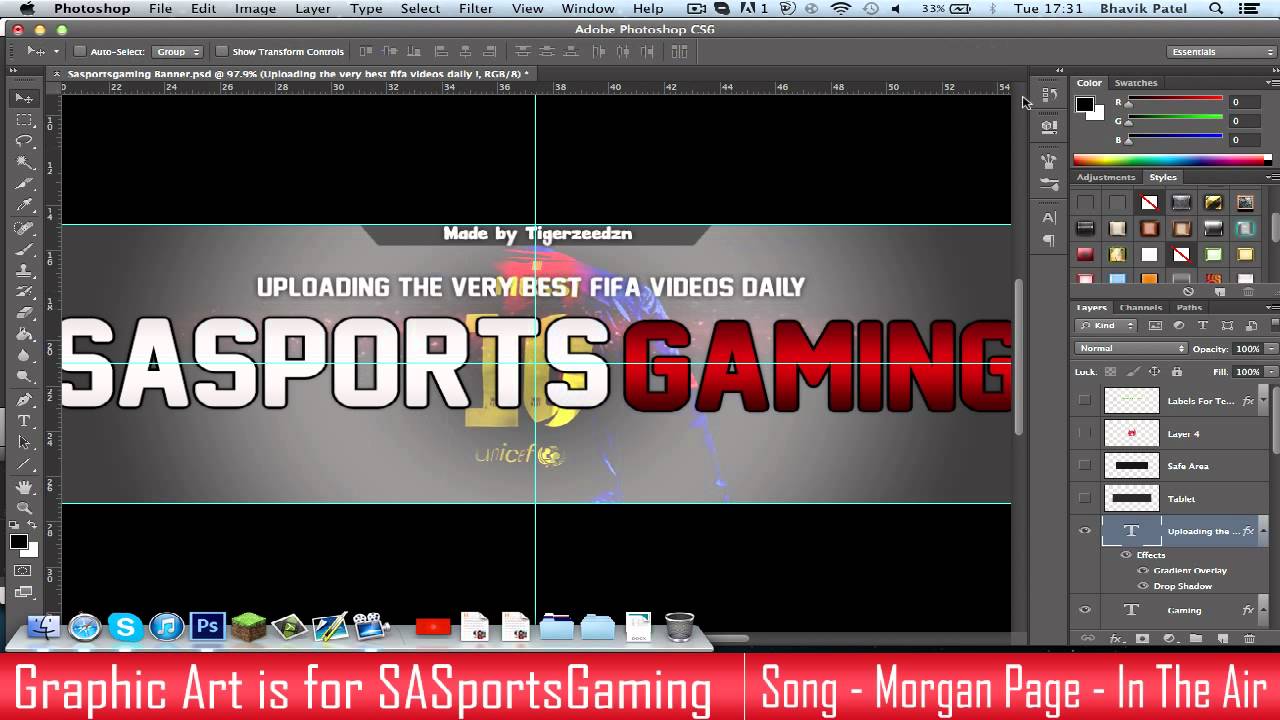Toggle Quick Mask mode icon
1280x720 pixels.
click(x=24, y=570)
